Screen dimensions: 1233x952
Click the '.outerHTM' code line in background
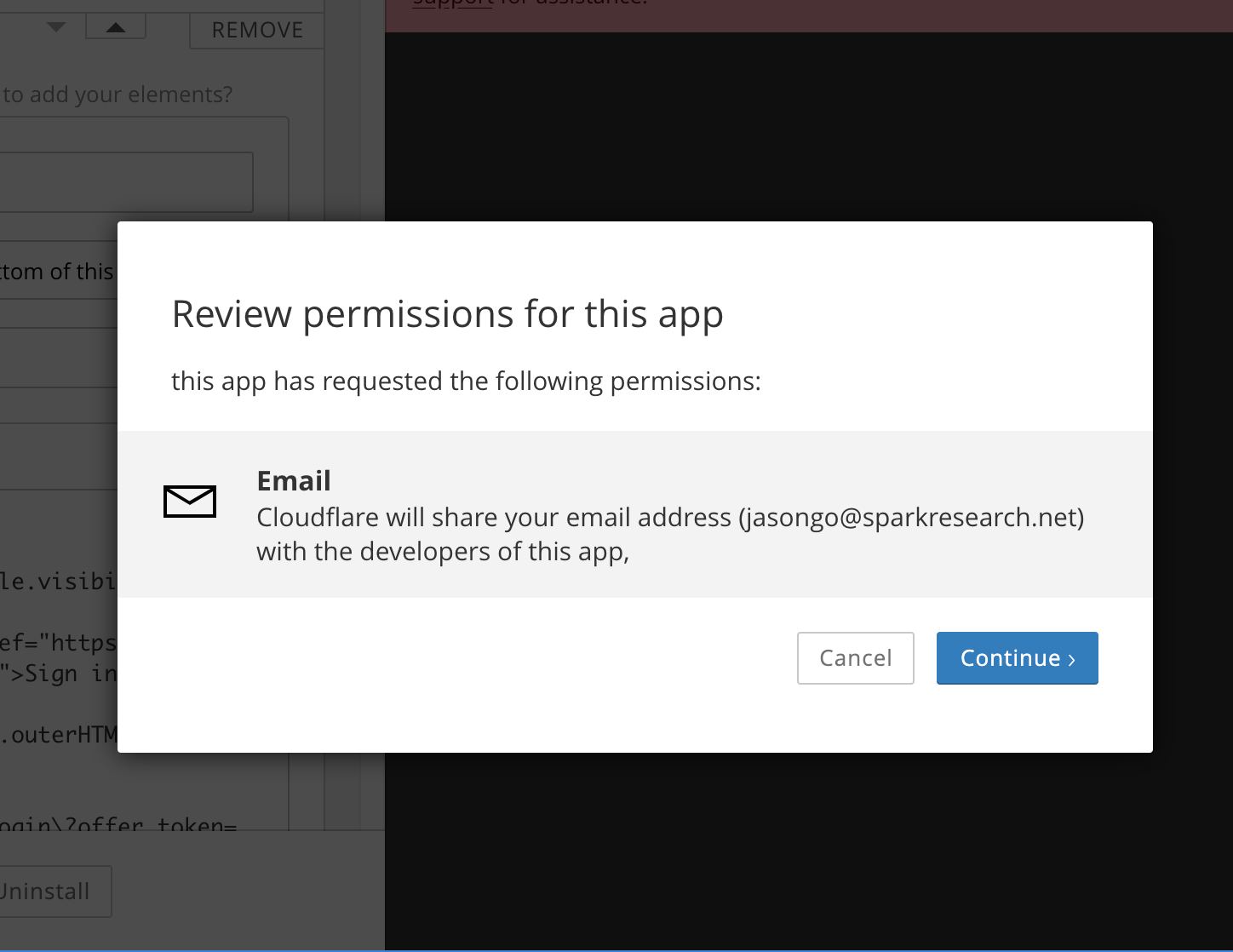click(x=59, y=735)
